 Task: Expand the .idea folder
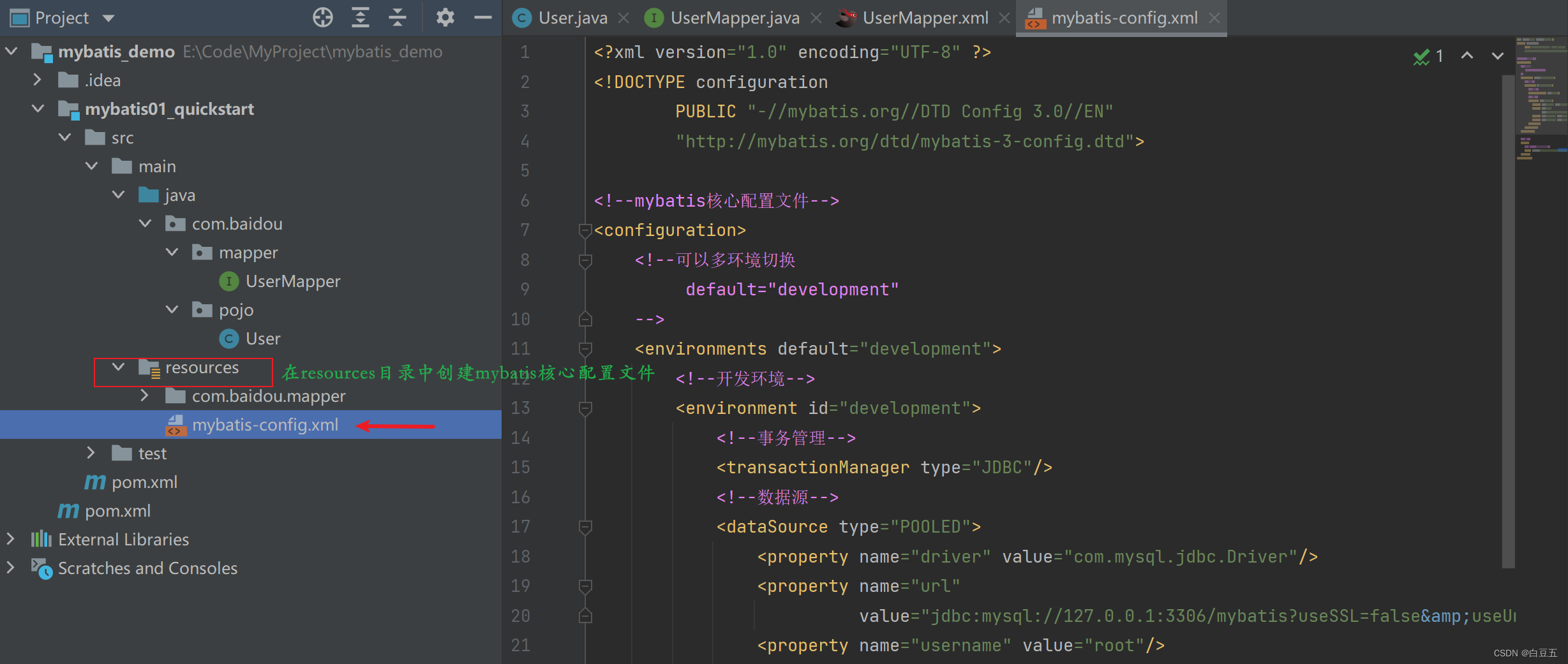click(37, 80)
